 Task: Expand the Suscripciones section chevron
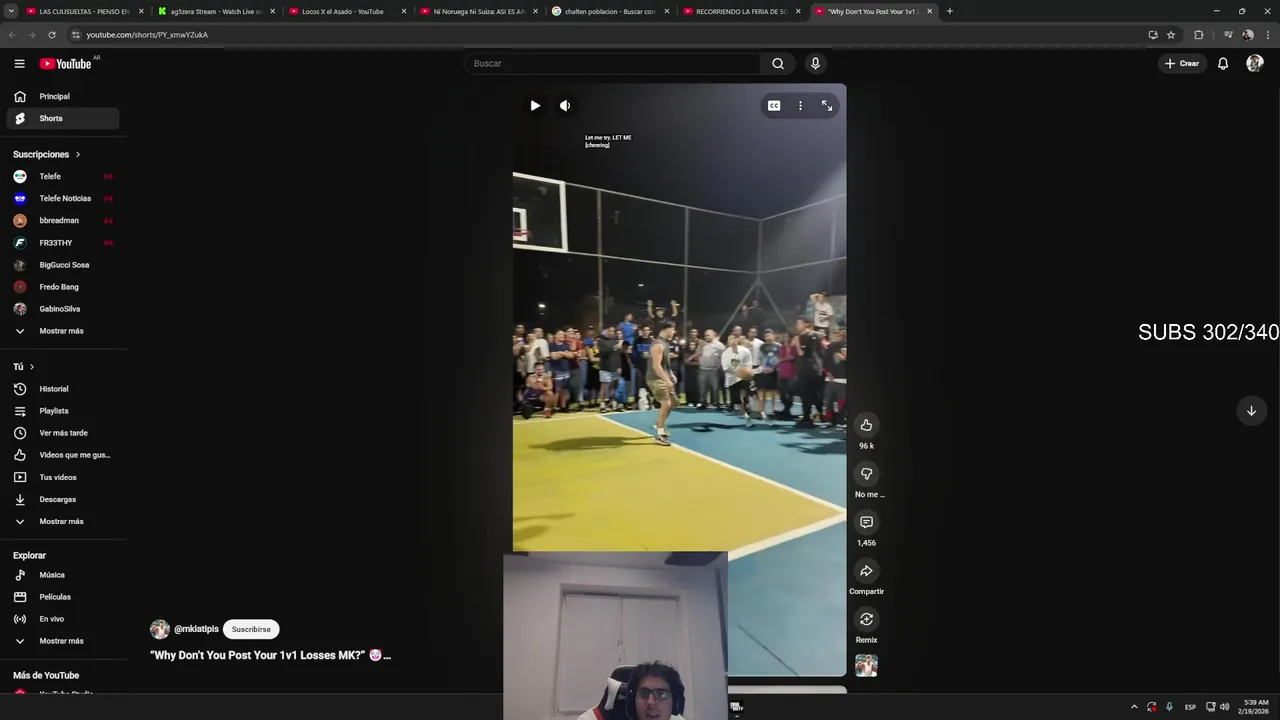[x=77, y=154]
